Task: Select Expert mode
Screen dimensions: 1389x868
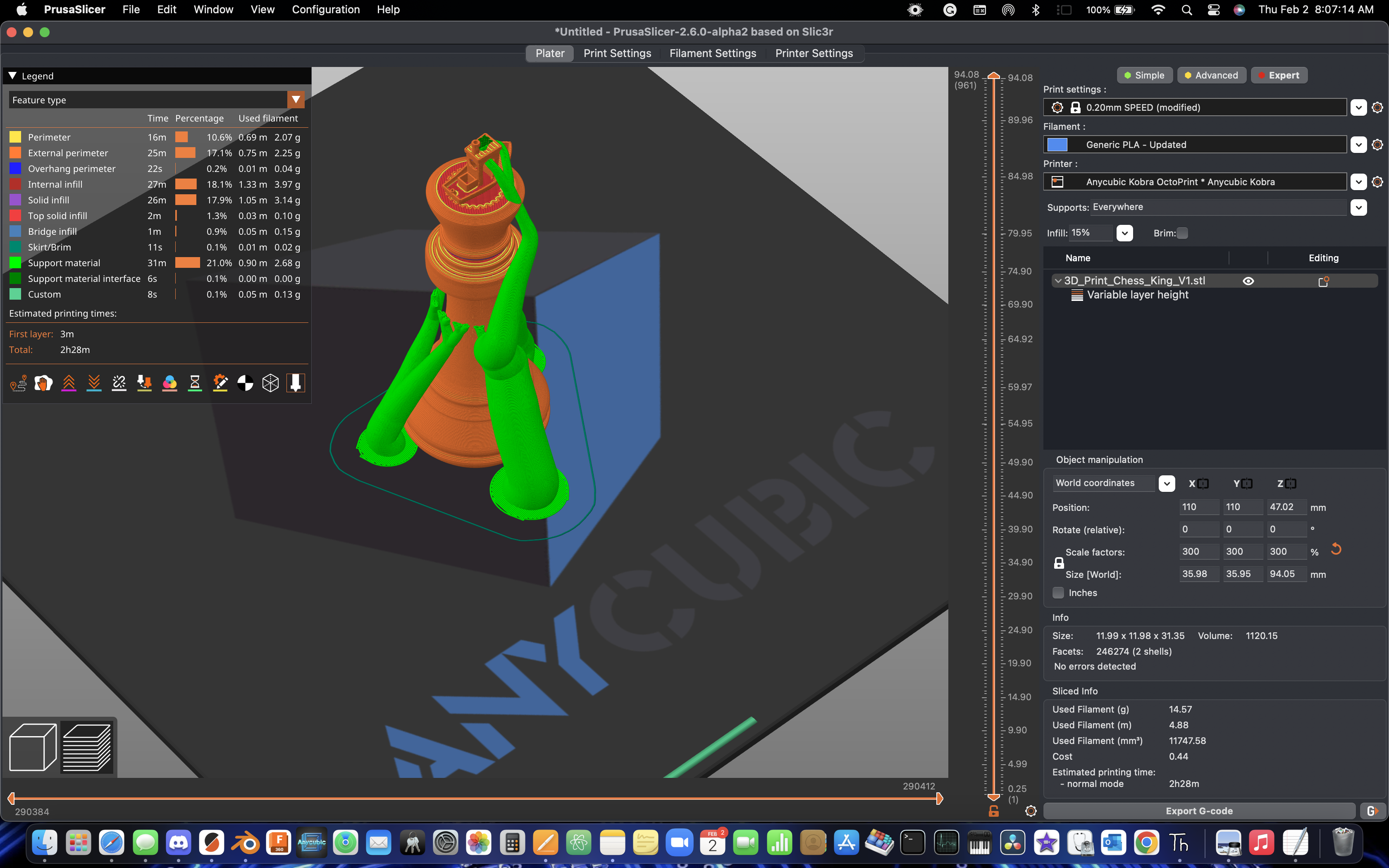Action: (x=1279, y=75)
